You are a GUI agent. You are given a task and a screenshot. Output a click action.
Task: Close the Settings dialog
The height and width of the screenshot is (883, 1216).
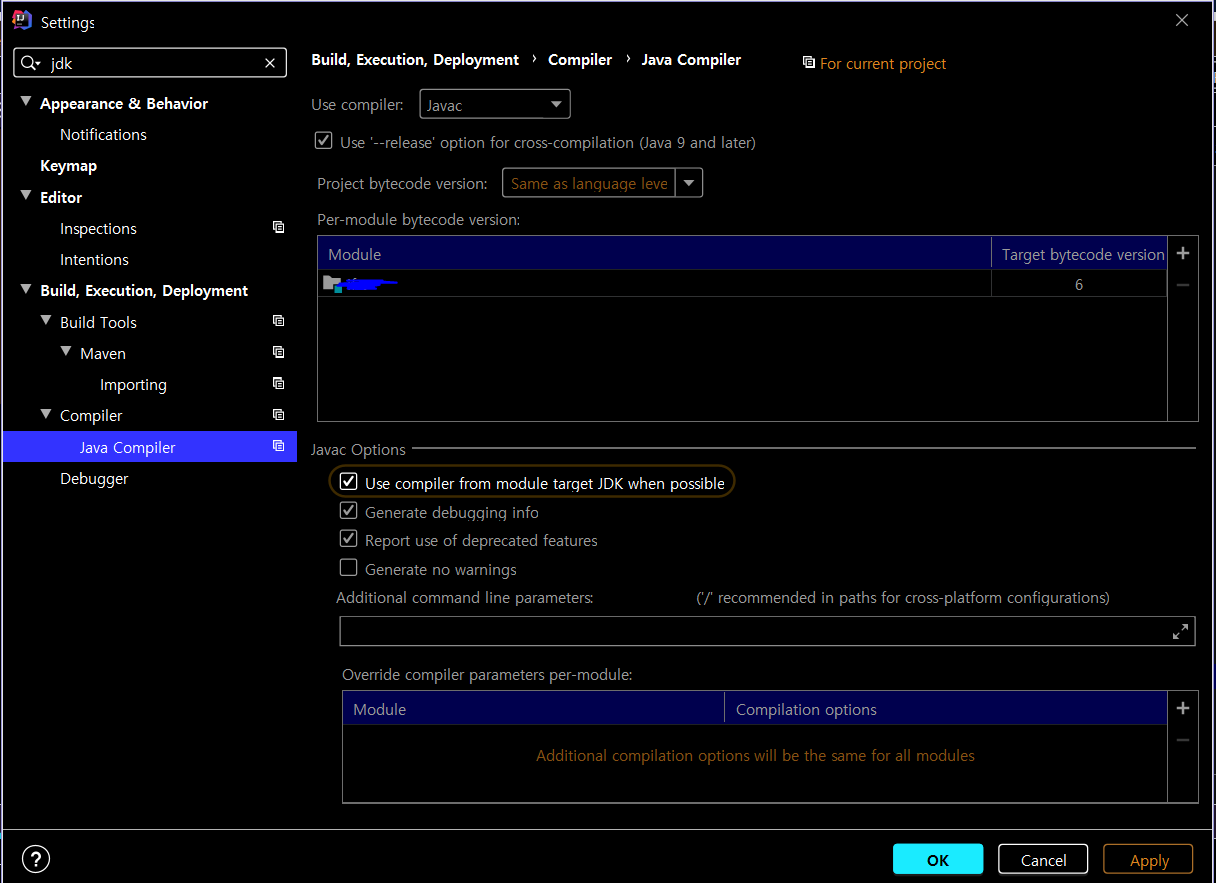click(x=1182, y=20)
